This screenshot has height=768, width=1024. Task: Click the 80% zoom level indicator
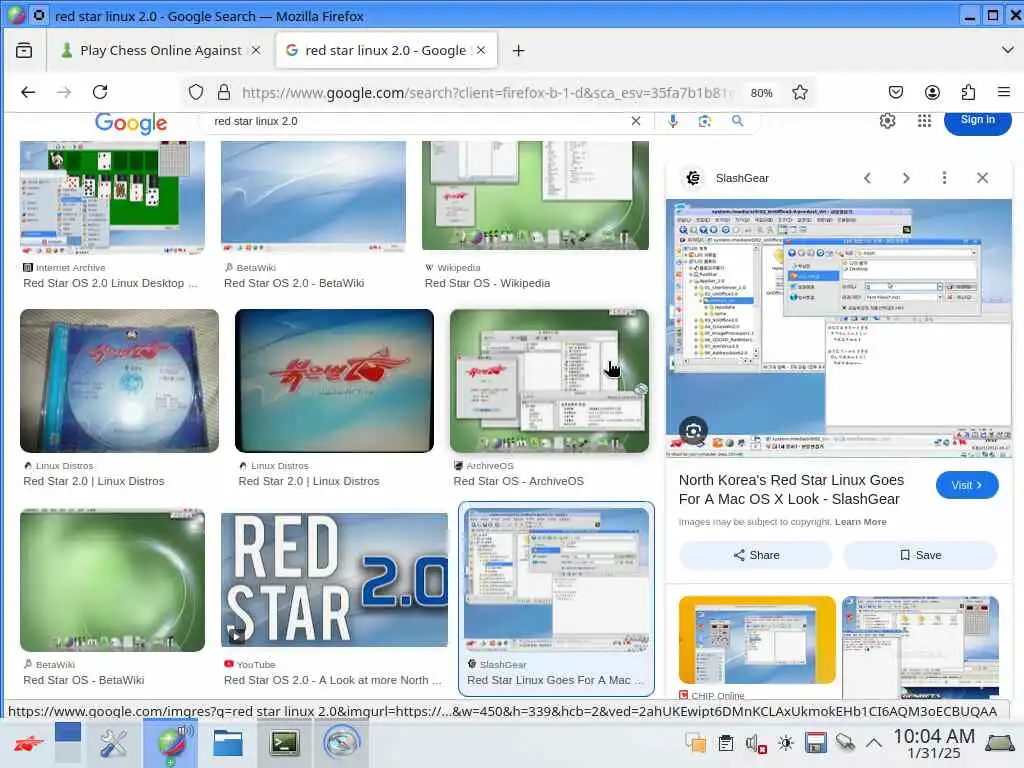tap(761, 93)
